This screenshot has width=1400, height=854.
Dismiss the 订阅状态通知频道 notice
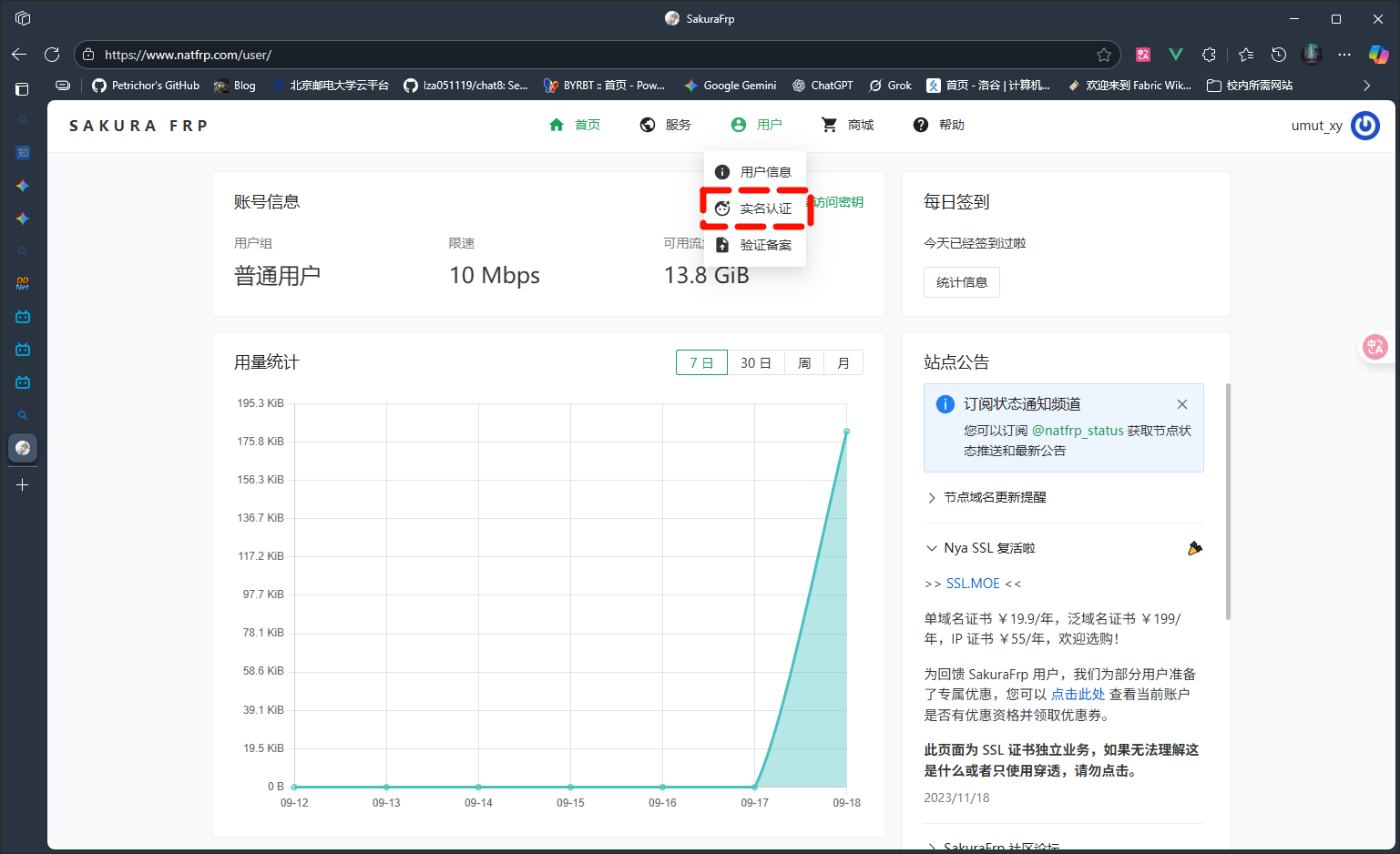point(1182,404)
